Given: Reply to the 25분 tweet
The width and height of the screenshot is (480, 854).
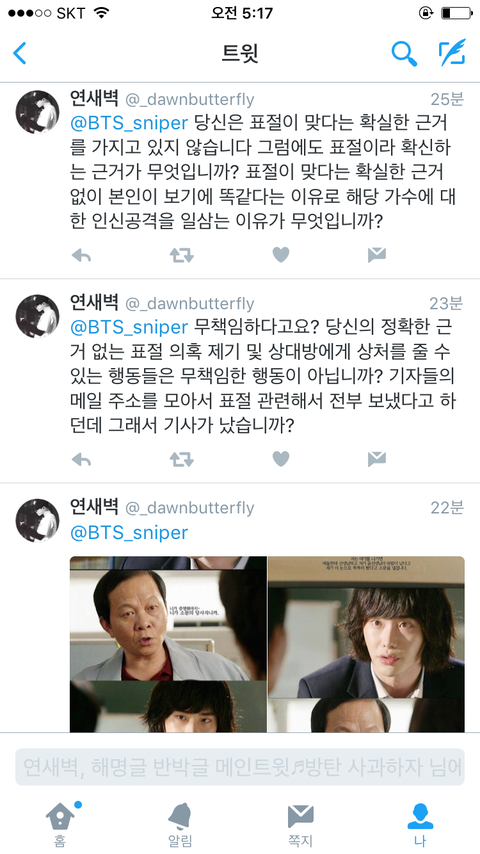Looking at the screenshot, I should 81,255.
